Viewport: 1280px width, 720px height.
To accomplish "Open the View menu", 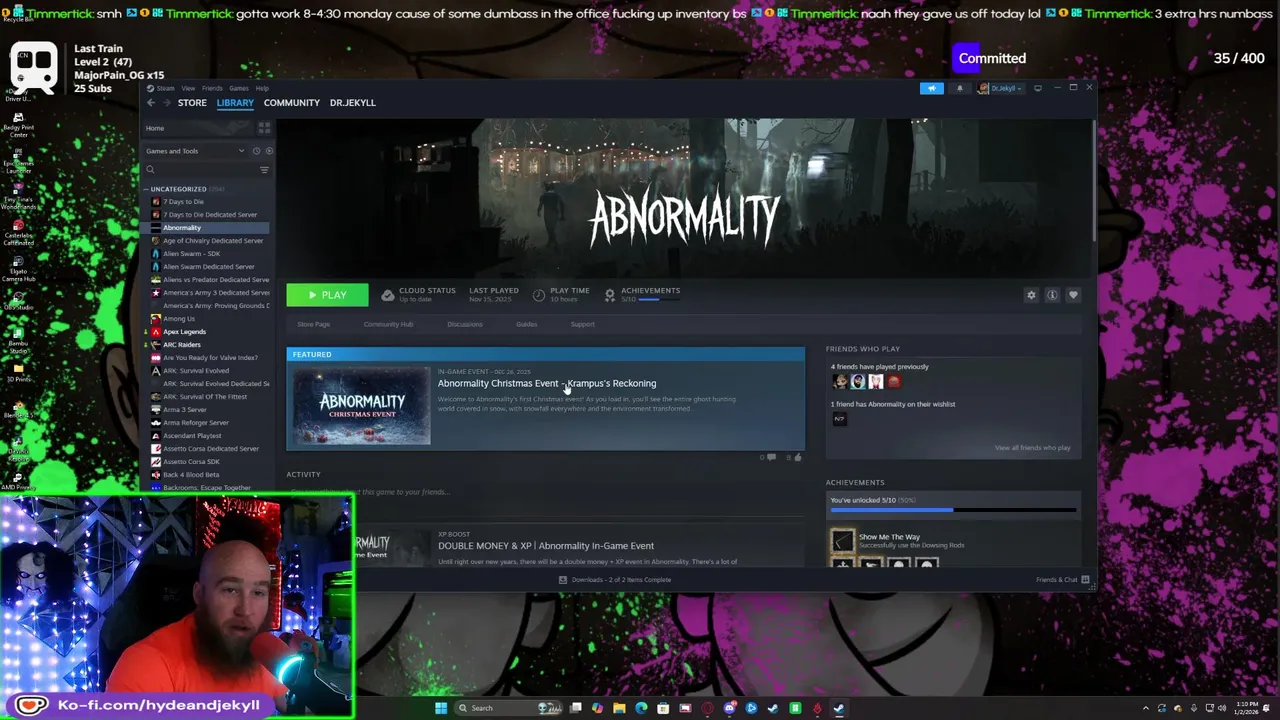I will pos(188,88).
